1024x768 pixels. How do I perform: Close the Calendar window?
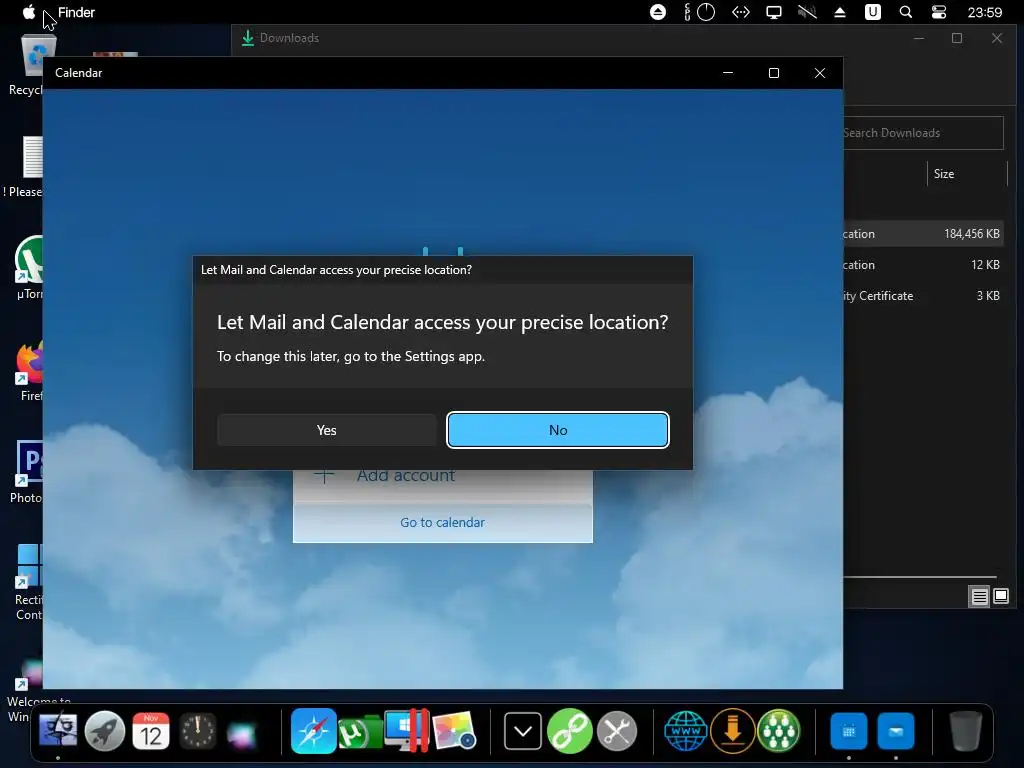coord(820,73)
